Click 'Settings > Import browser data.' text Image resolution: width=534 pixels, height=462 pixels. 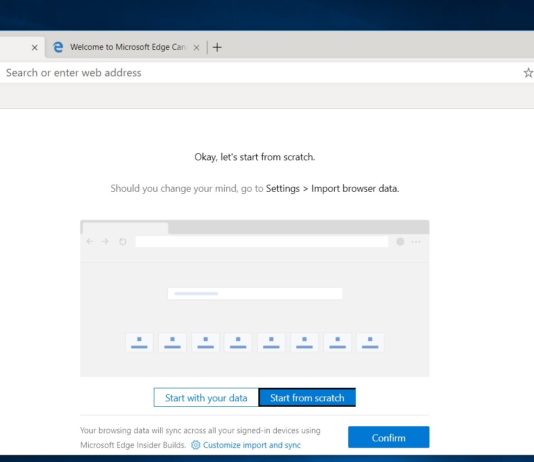click(x=332, y=189)
